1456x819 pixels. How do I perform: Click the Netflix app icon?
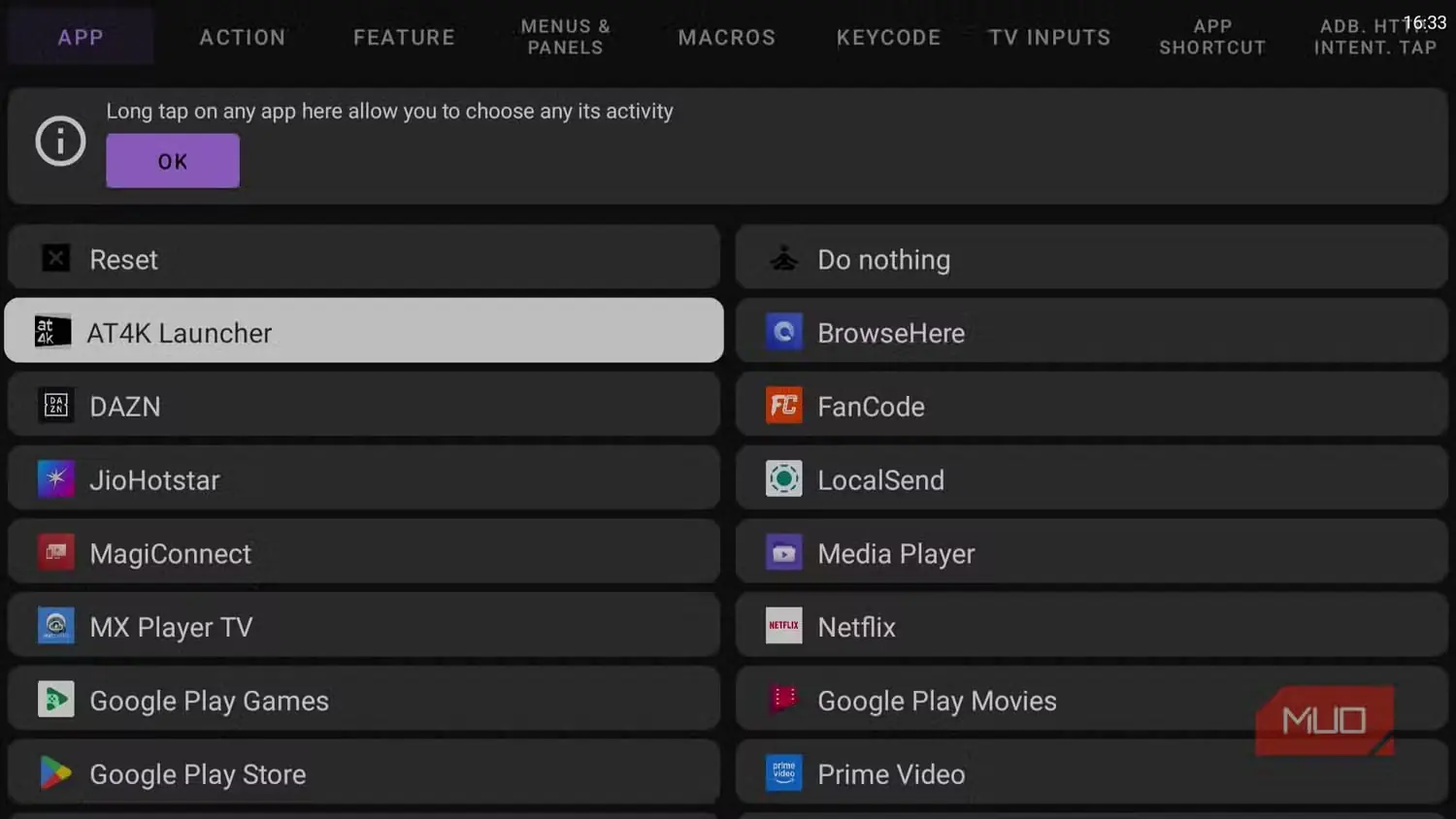point(783,626)
